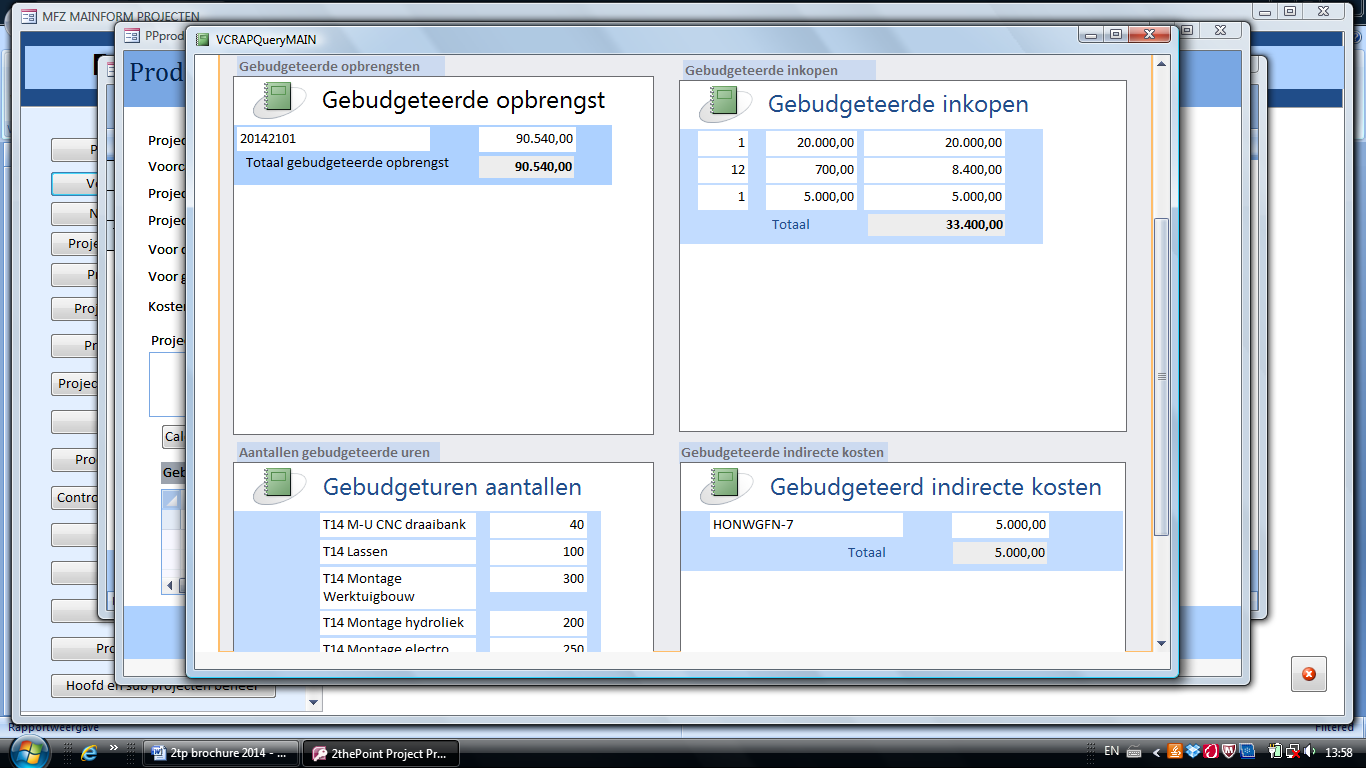Click the T14 Montage hydroliek row
This screenshot has width=1366, height=768.
point(398,623)
